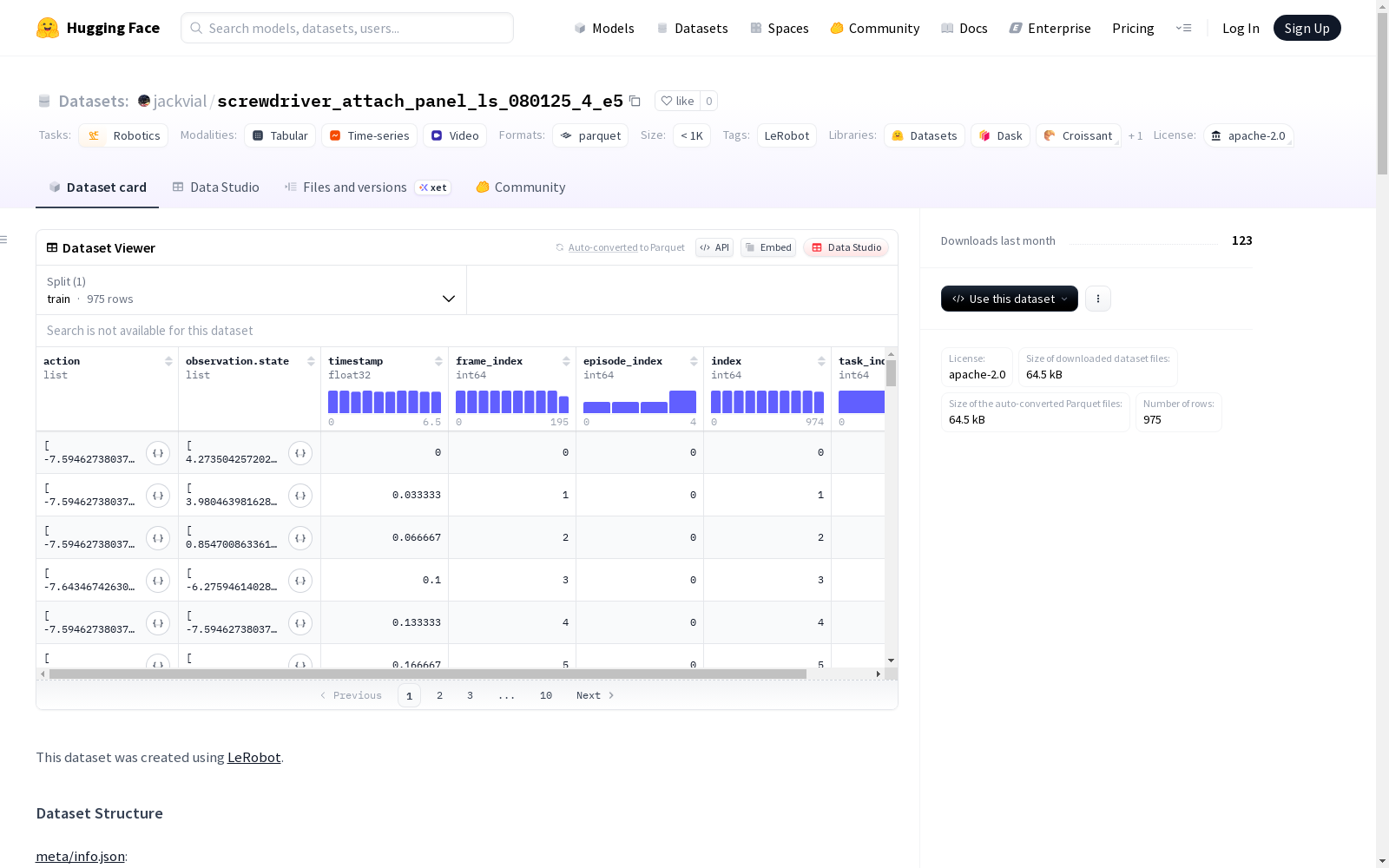
Task: Click the Log In link
Action: coord(1241,28)
